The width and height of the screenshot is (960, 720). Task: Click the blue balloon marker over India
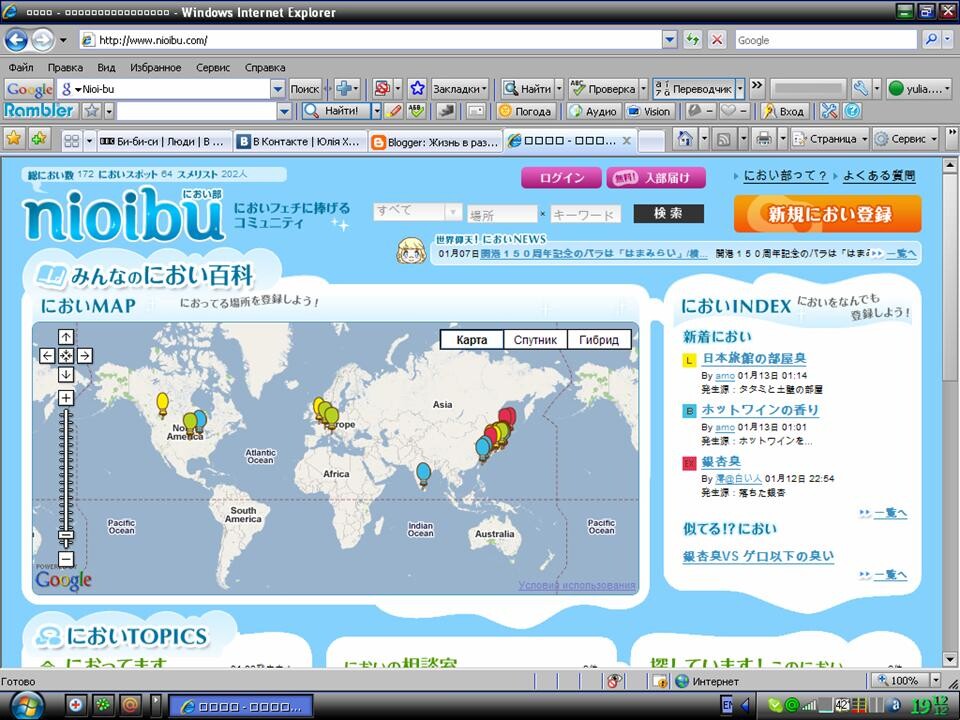(423, 475)
